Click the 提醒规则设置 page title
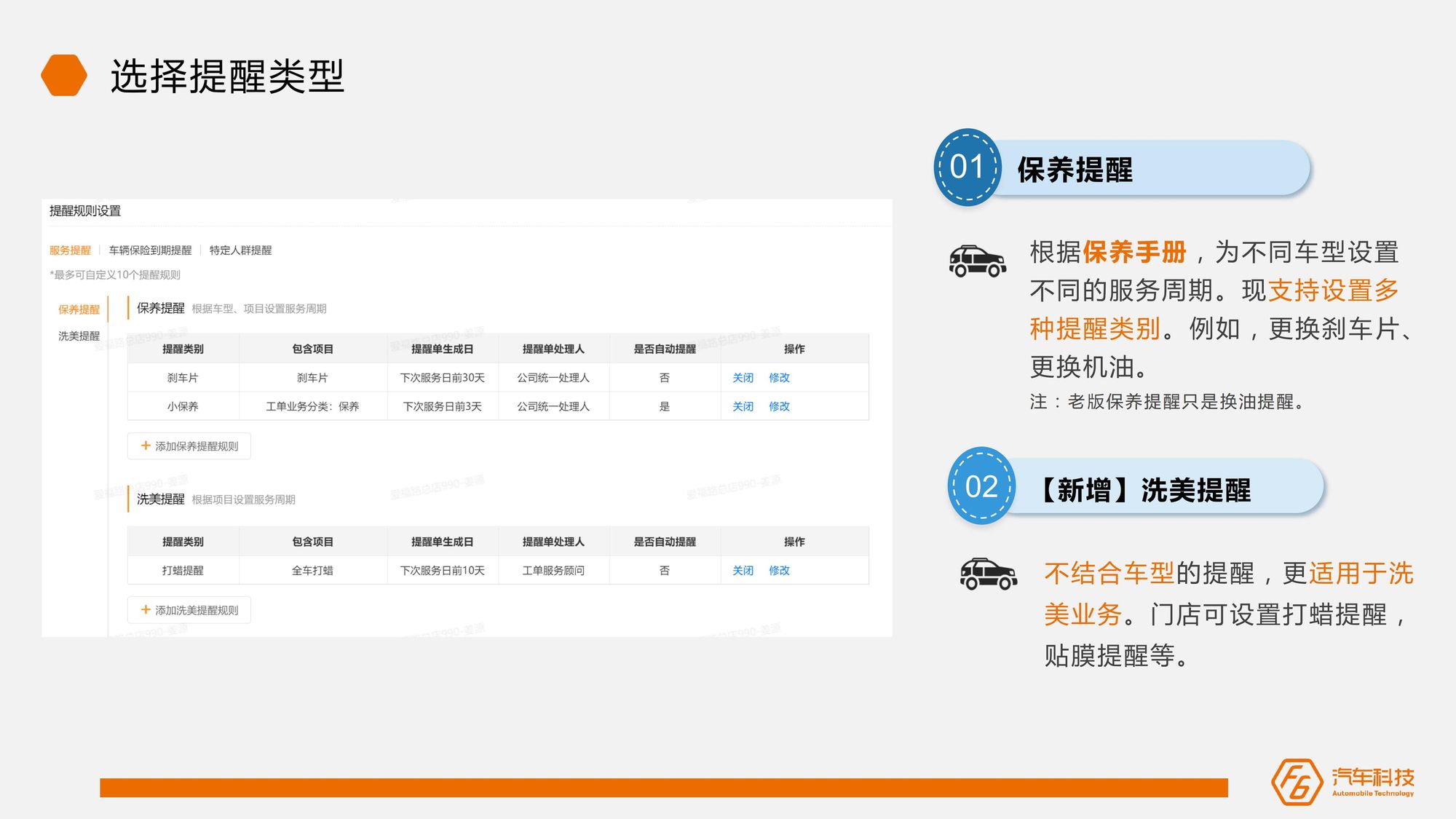Image resolution: width=1456 pixels, height=819 pixels. click(85, 211)
